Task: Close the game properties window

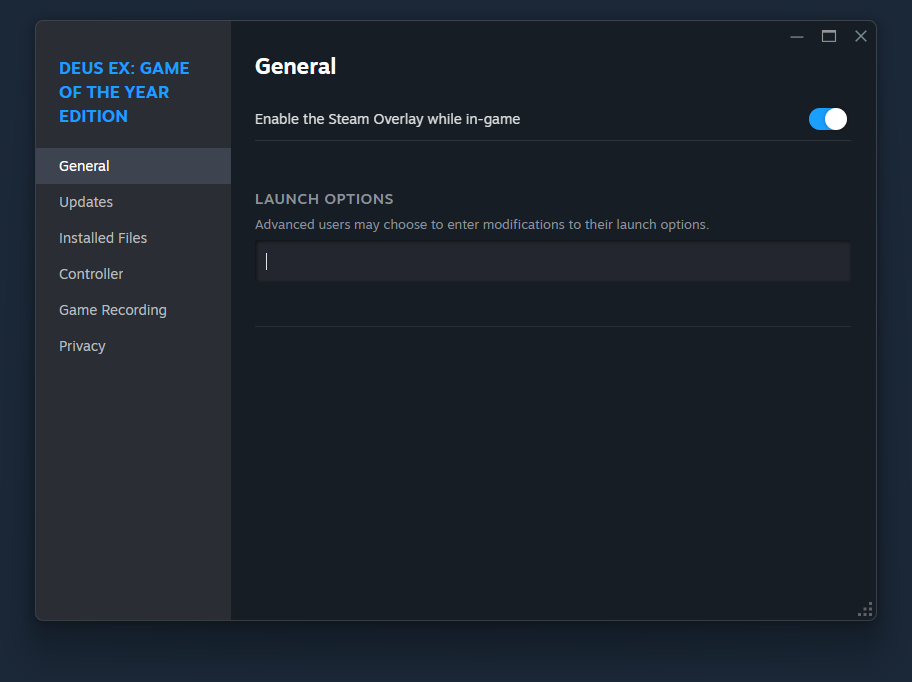Action: 861,37
